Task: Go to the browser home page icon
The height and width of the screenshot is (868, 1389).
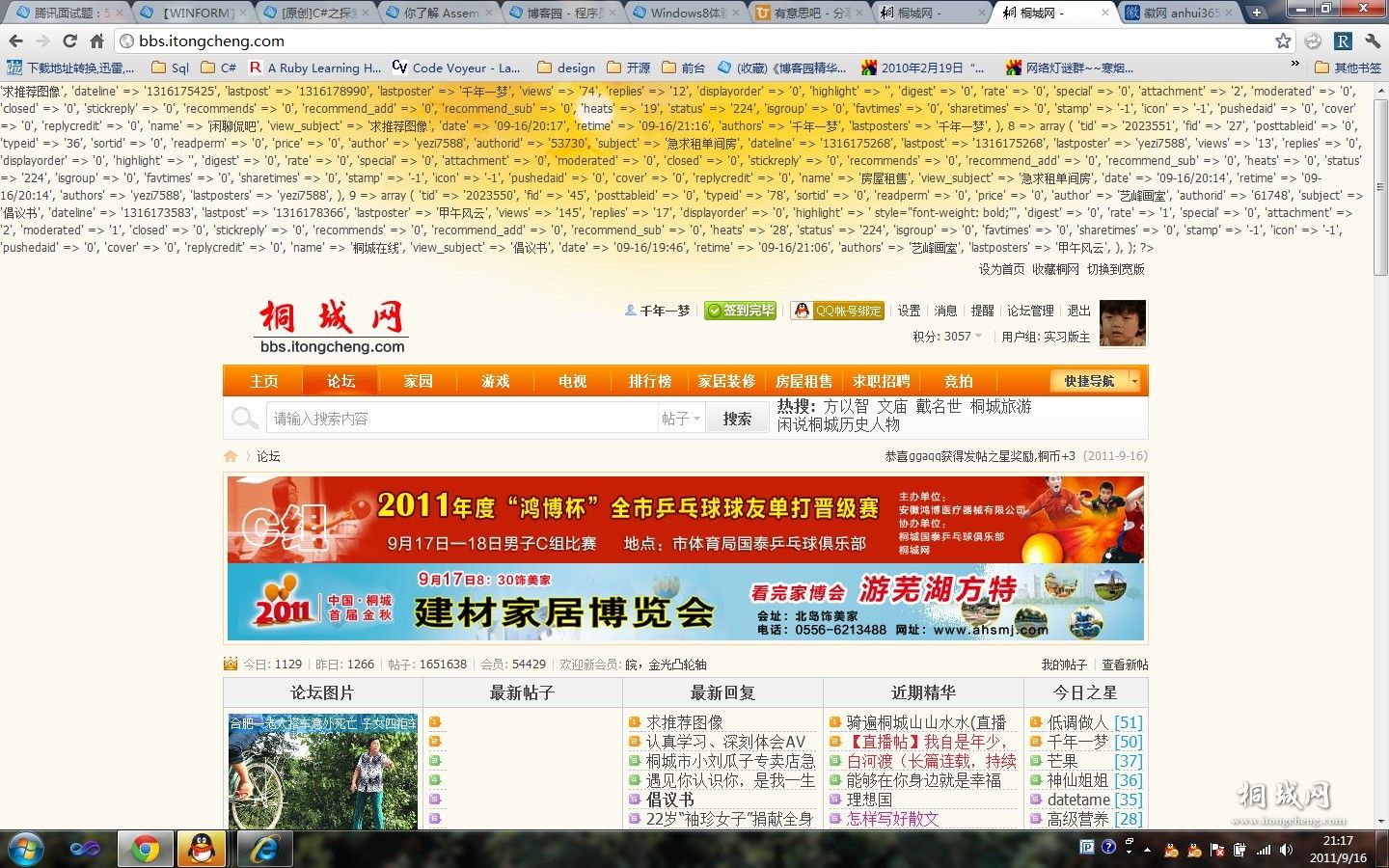Action: [x=96, y=41]
